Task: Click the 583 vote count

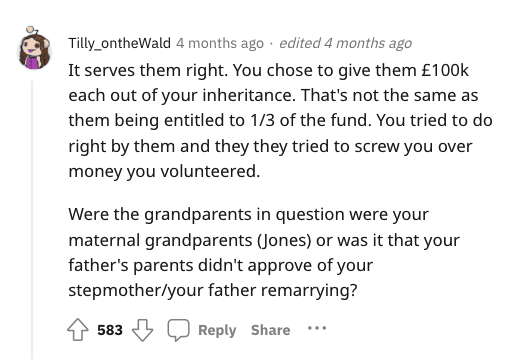Action: pos(110,330)
